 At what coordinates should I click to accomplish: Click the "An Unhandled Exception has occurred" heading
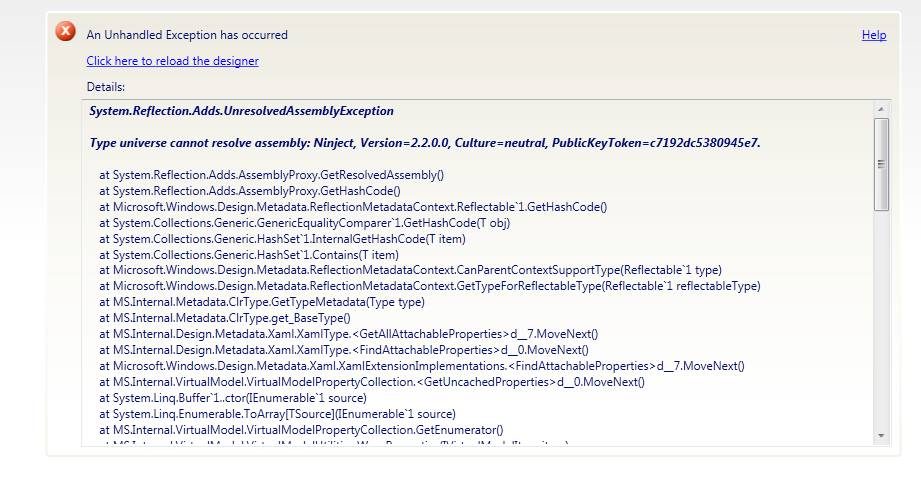[x=187, y=35]
